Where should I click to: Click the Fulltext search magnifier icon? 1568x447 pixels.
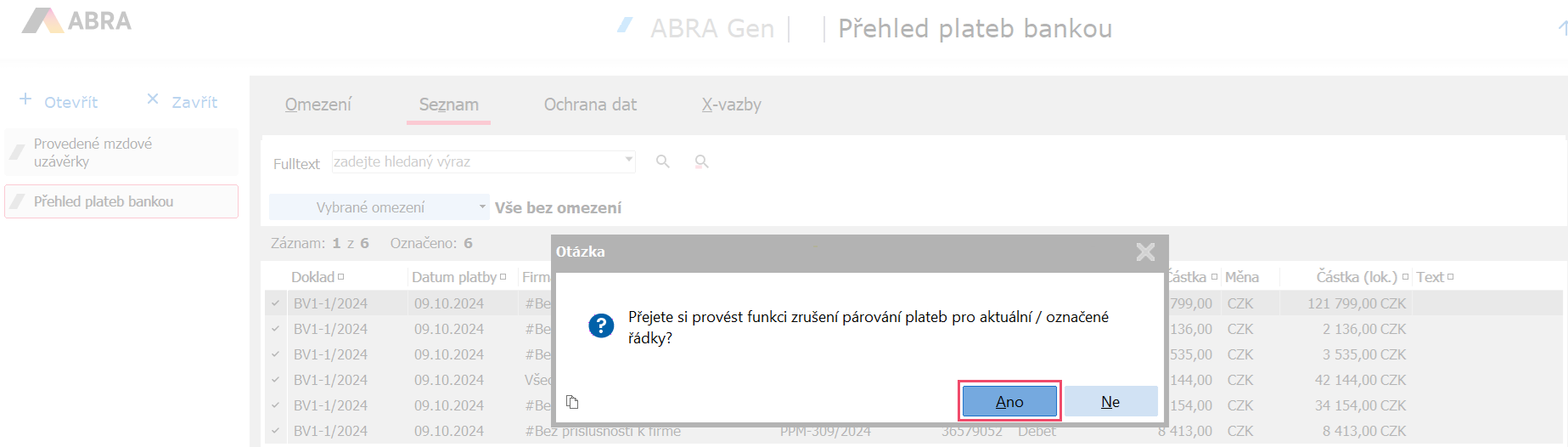click(663, 161)
